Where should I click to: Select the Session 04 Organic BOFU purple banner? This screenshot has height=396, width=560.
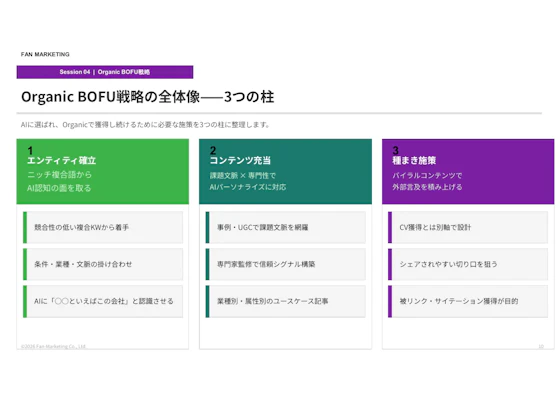(105, 72)
